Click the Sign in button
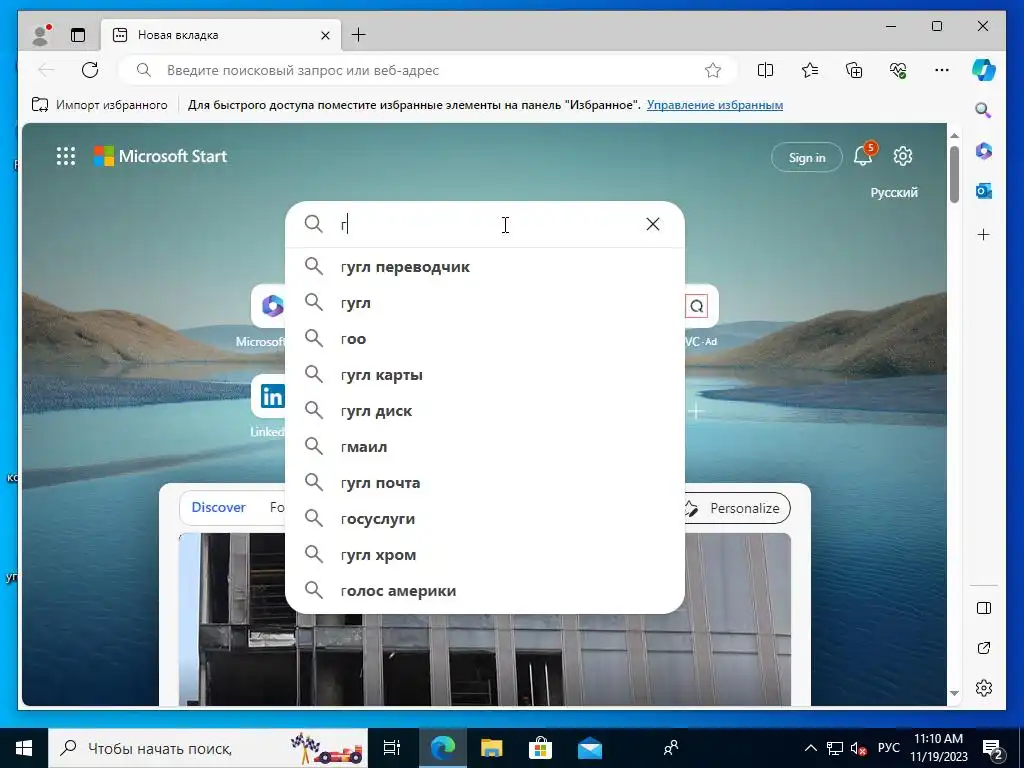The height and width of the screenshot is (768, 1024). click(807, 157)
